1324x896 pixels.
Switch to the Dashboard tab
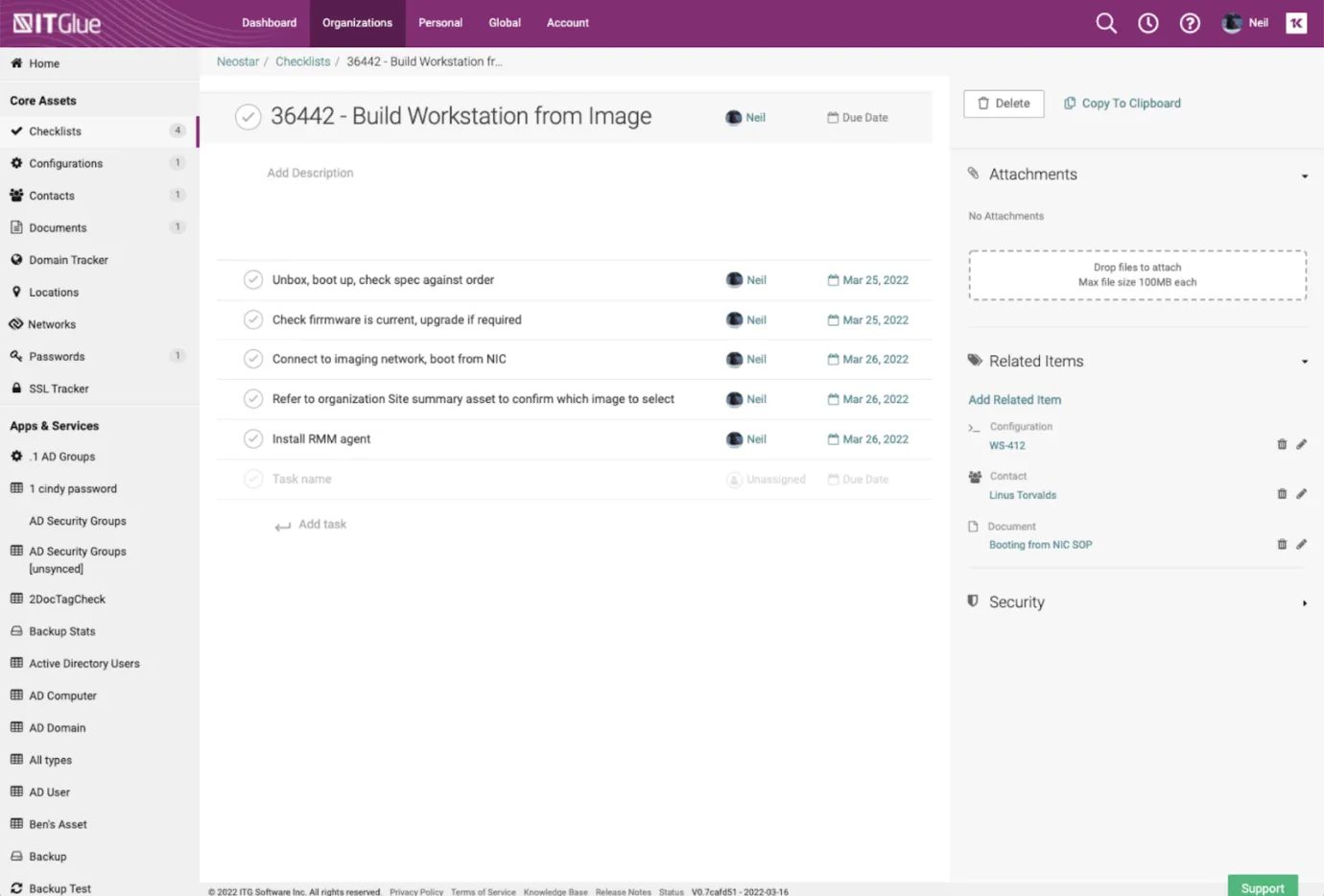tap(269, 23)
